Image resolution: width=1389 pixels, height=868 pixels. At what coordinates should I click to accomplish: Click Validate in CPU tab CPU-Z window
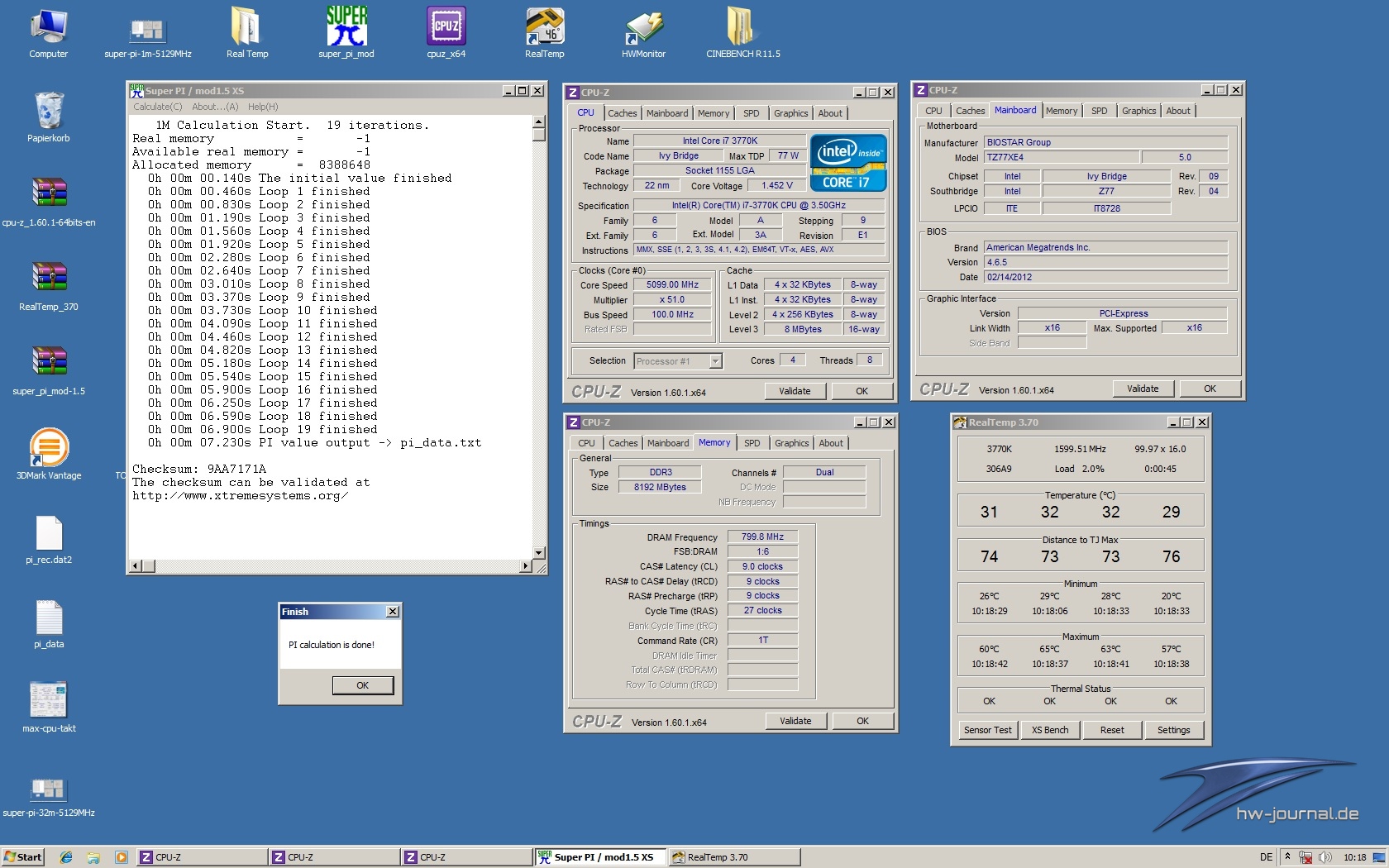[795, 391]
